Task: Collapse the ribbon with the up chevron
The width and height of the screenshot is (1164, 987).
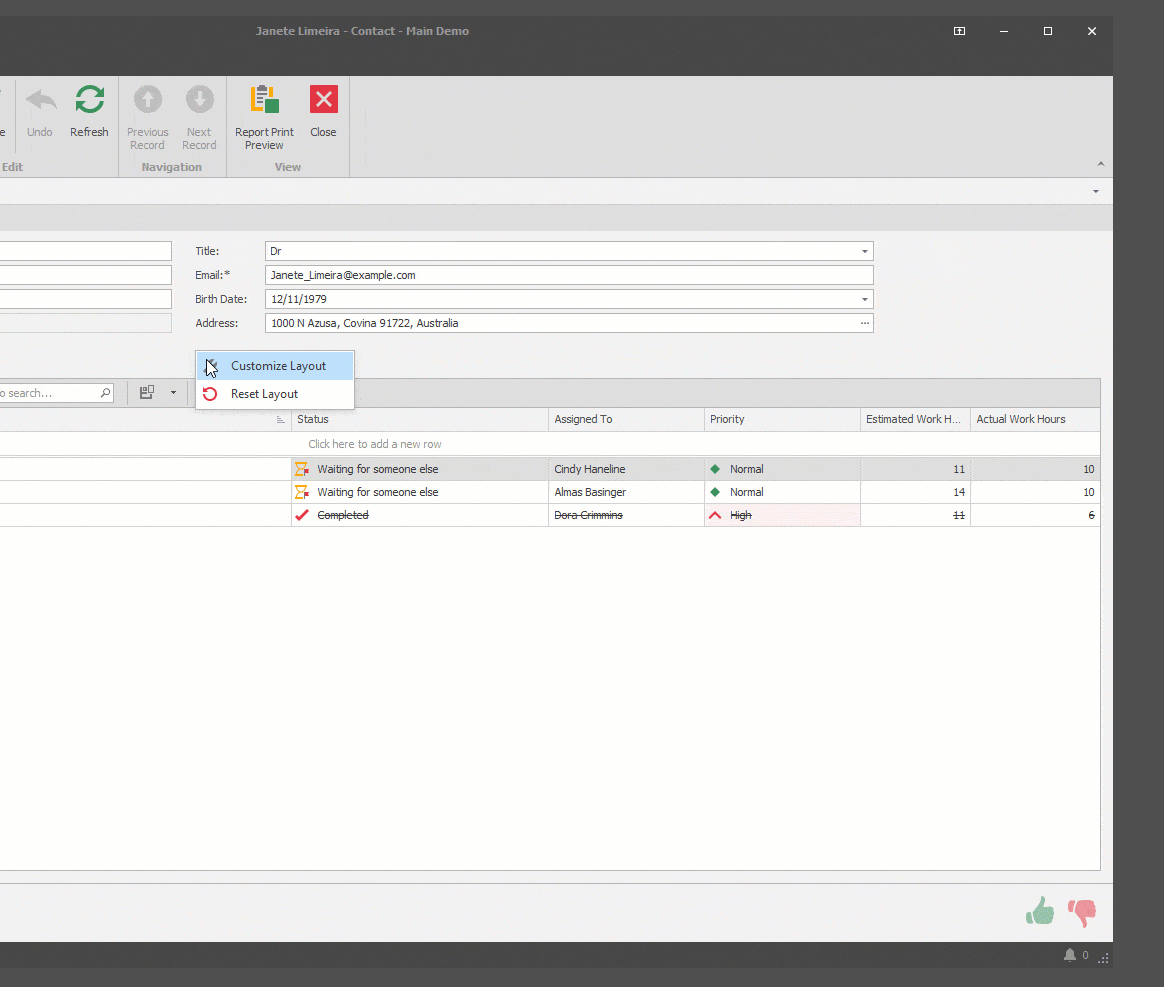Action: click(1101, 164)
